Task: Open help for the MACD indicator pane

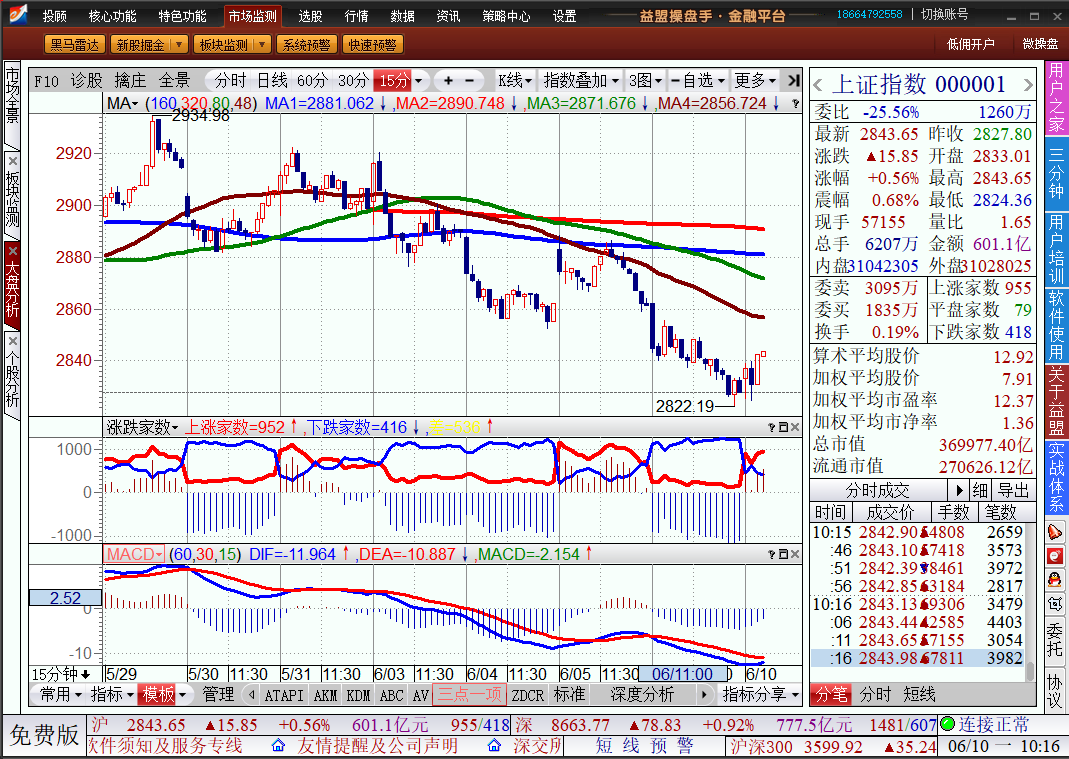Action: 772,554
